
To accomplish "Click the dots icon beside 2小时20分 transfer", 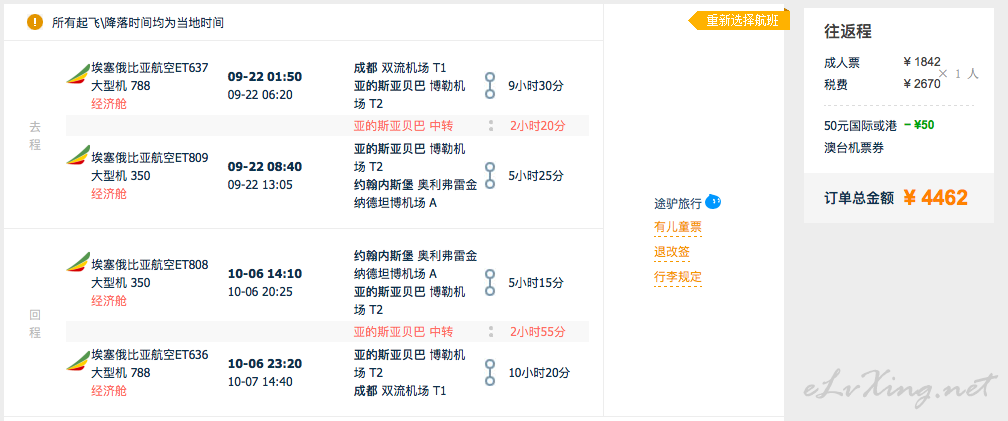I will (x=490, y=125).
